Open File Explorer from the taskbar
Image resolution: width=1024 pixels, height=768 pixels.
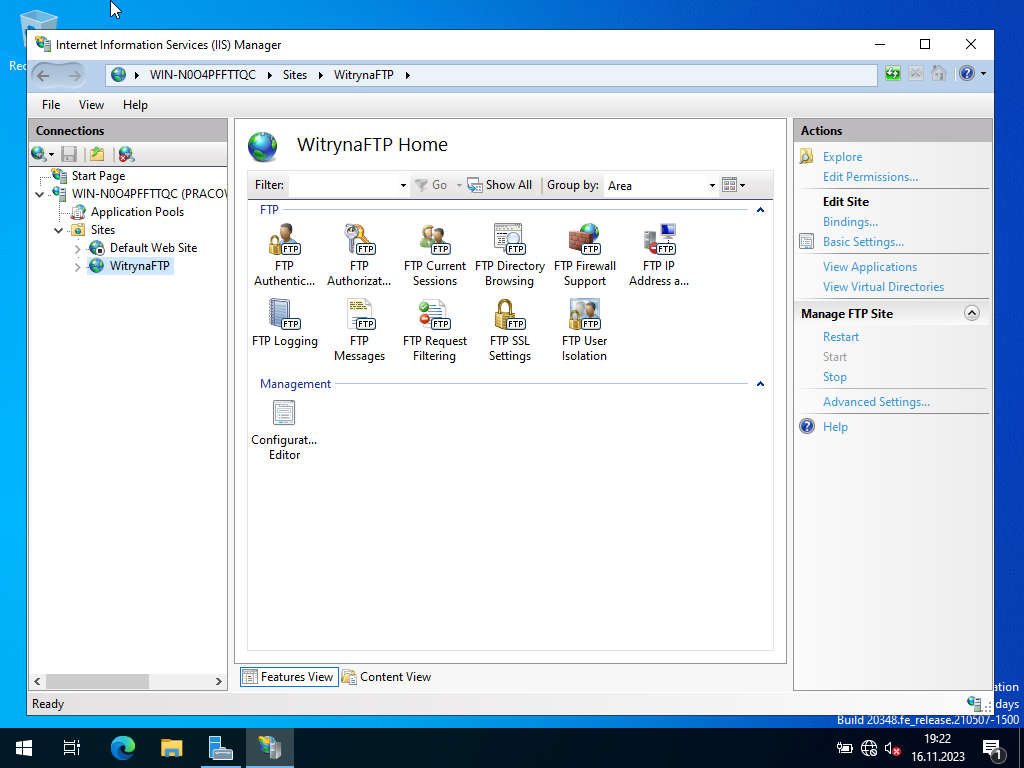(x=172, y=748)
